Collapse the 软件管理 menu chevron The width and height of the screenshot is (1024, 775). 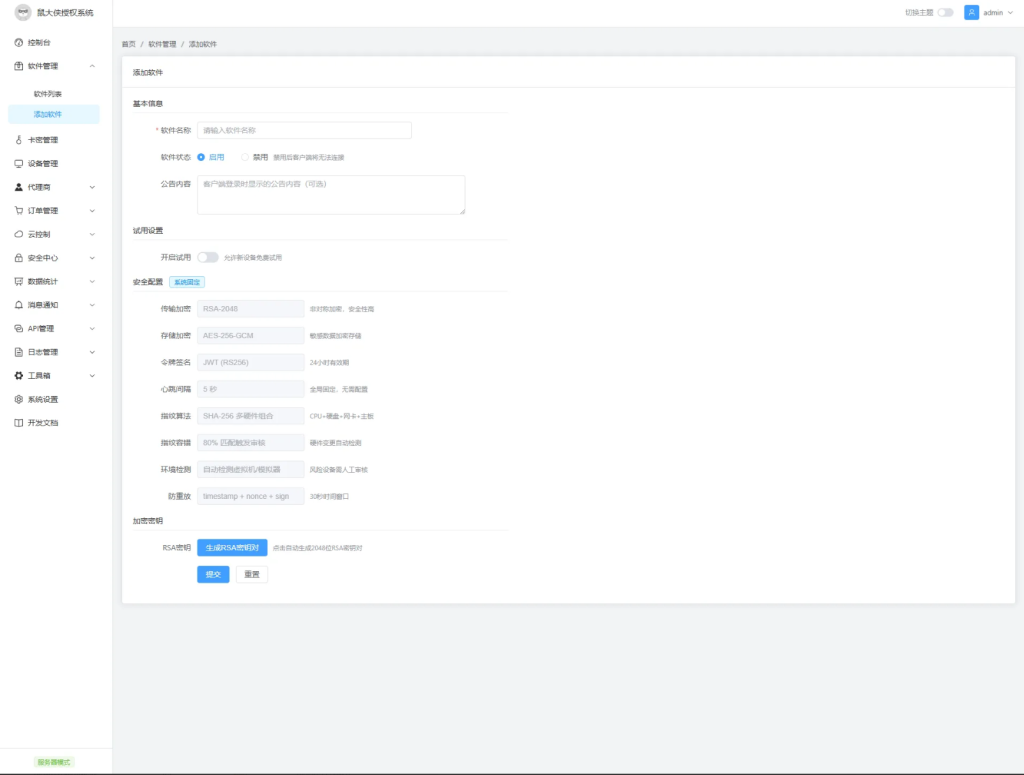[x=92, y=66]
